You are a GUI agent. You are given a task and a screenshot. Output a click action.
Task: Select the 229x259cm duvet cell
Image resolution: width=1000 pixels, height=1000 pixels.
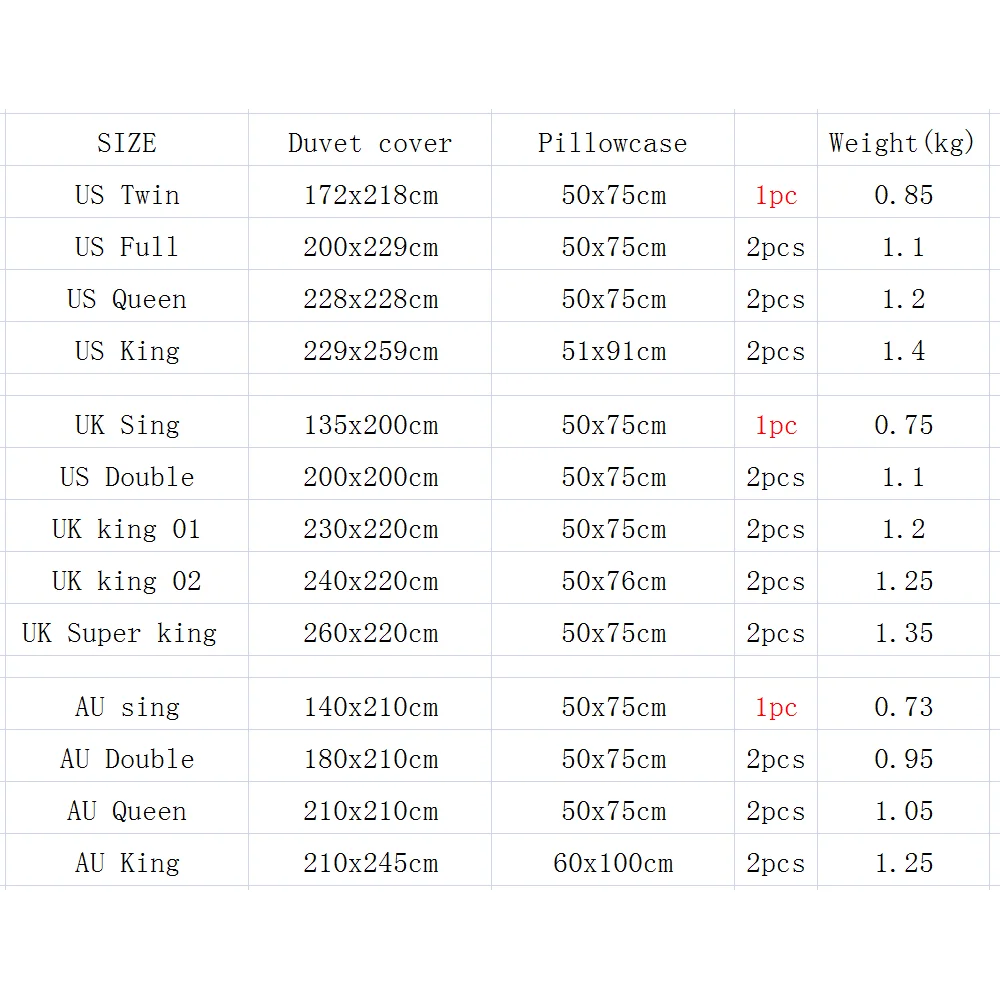[x=370, y=351]
